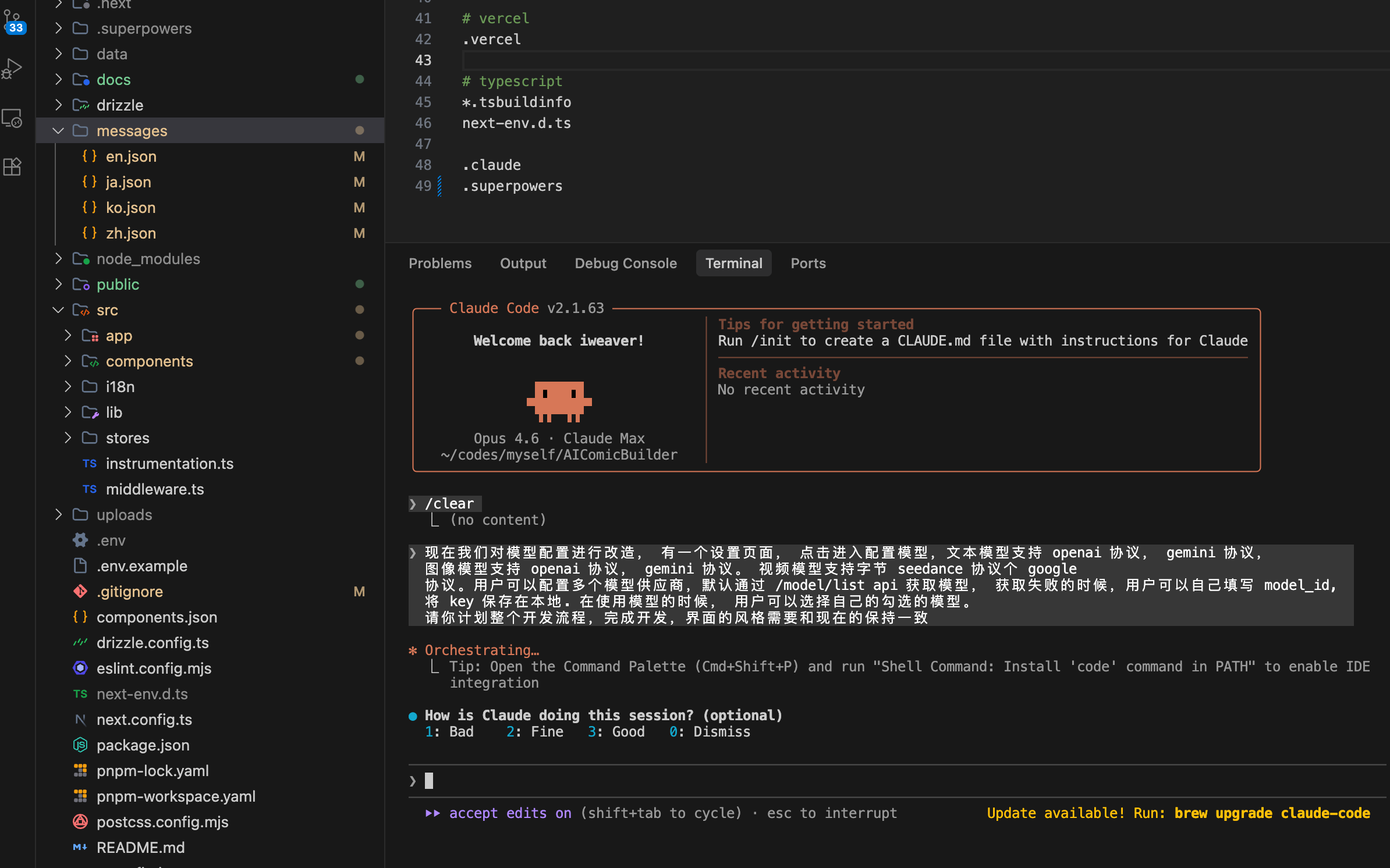Switch to the Problems tab
Image resolution: width=1390 pixels, height=868 pixels.
click(x=440, y=264)
